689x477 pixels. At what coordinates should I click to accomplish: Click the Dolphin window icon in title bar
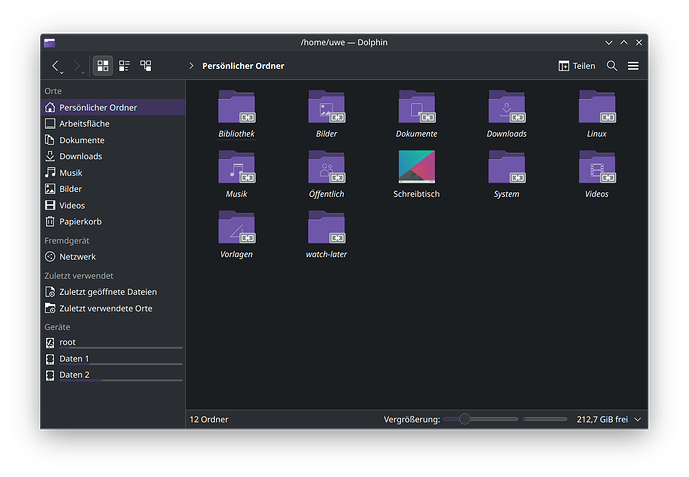pos(50,43)
